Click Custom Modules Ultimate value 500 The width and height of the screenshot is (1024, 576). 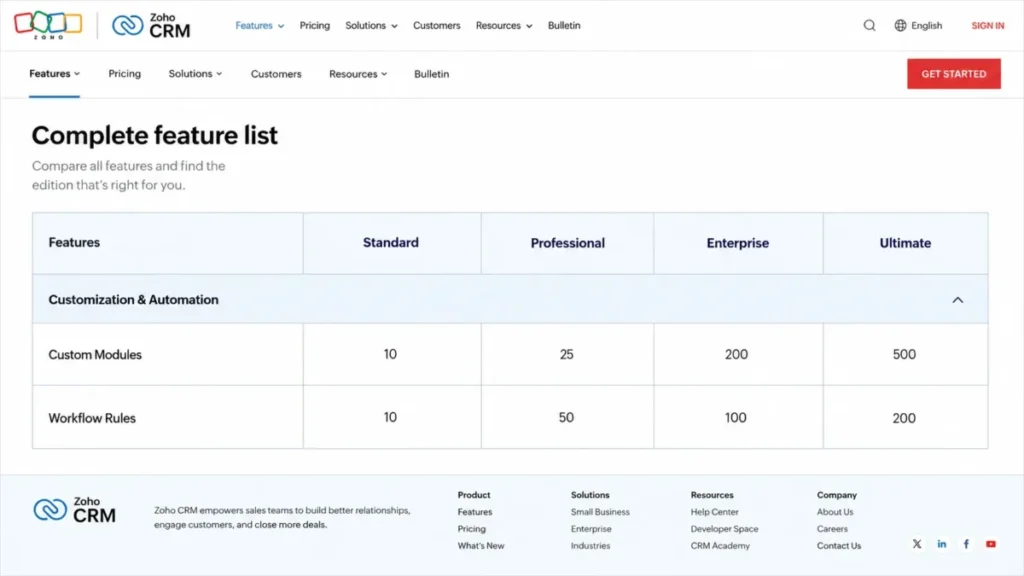pyautogui.click(x=904, y=354)
